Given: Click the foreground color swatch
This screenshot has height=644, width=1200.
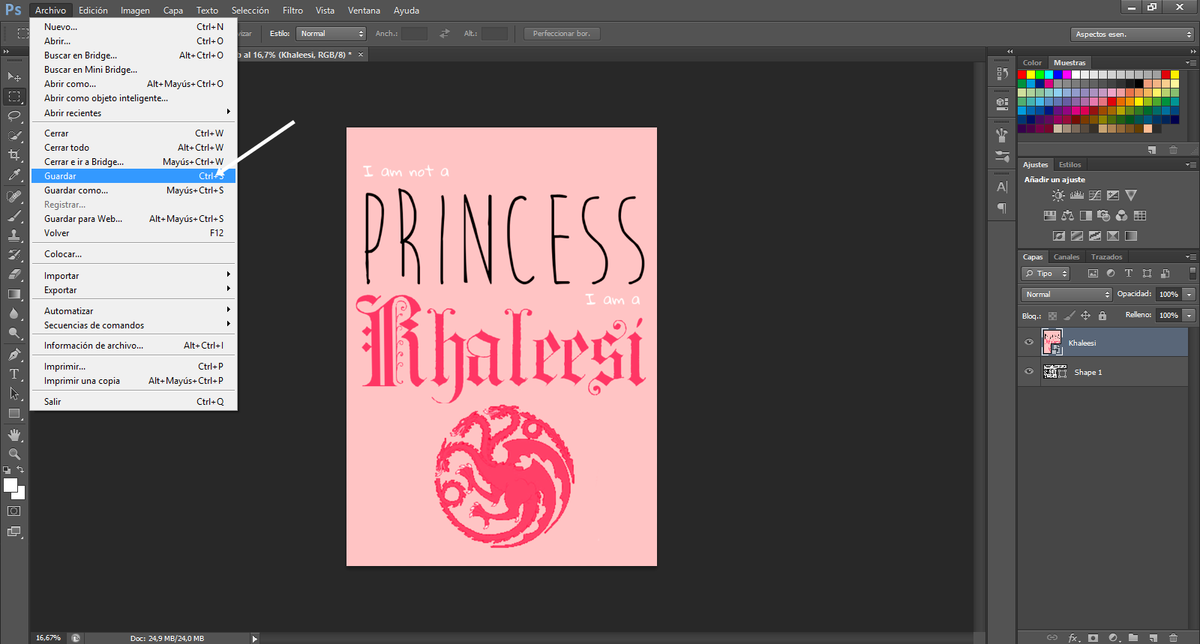Looking at the screenshot, I should coord(10,487).
